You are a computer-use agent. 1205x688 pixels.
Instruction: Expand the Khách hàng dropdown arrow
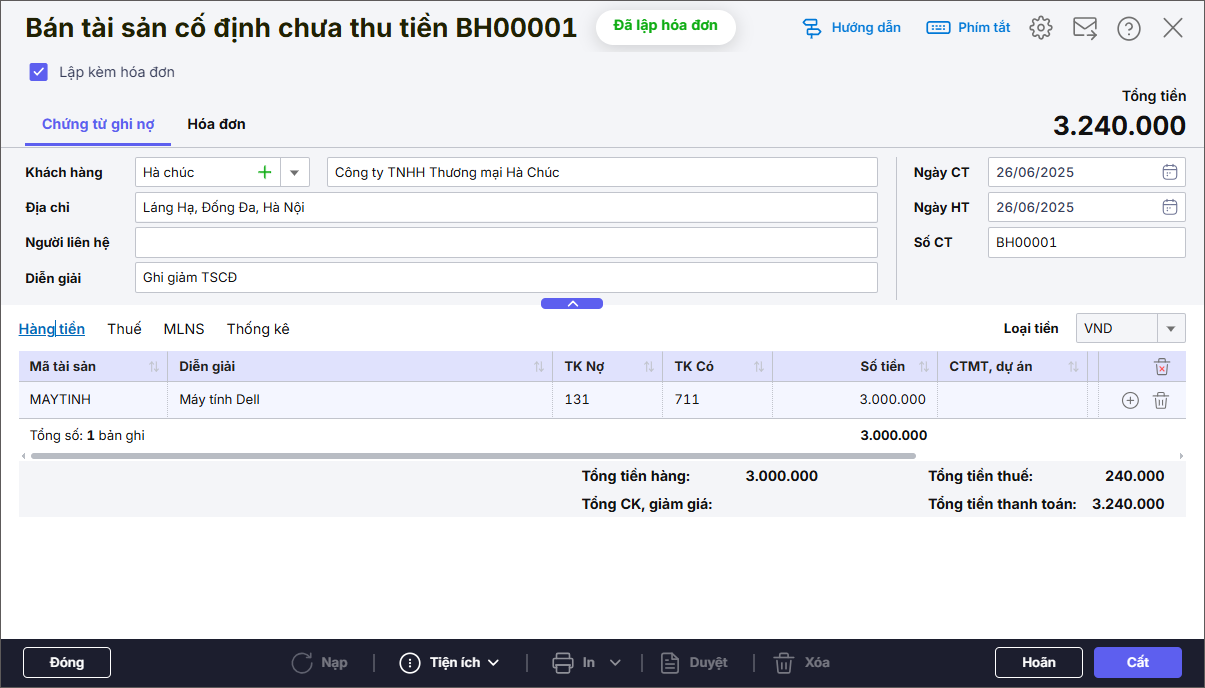[x=295, y=172]
